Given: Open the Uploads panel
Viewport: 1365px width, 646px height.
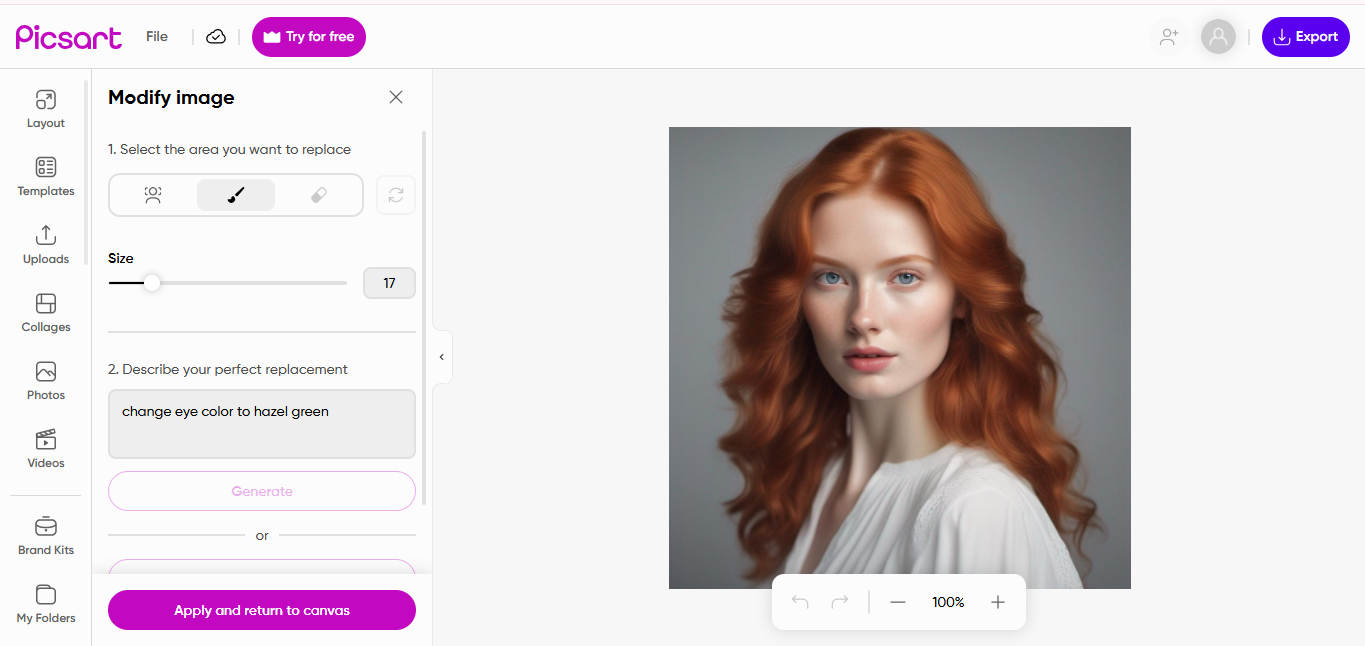Looking at the screenshot, I should (45, 244).
